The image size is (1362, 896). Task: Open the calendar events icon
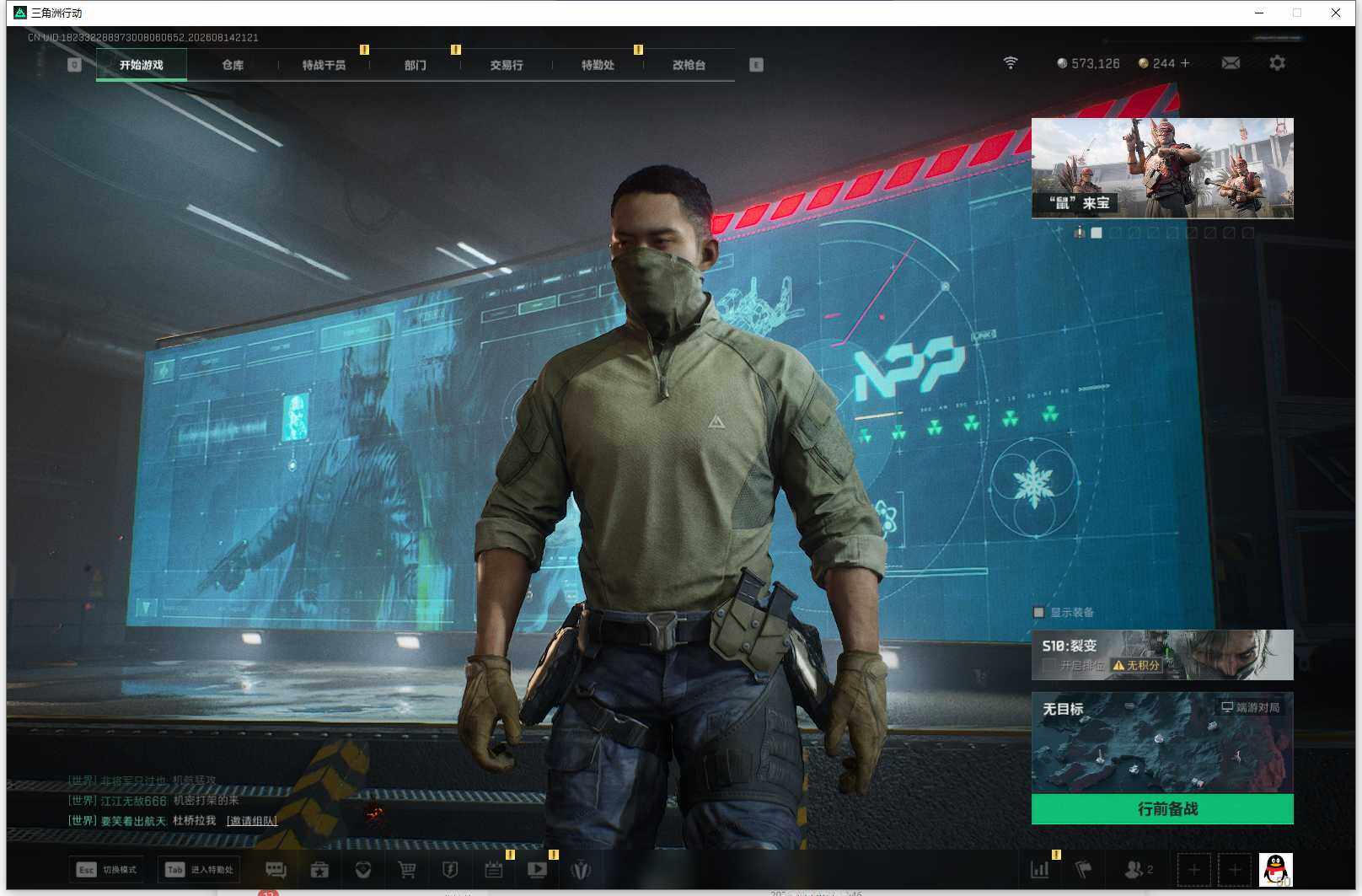494,870
